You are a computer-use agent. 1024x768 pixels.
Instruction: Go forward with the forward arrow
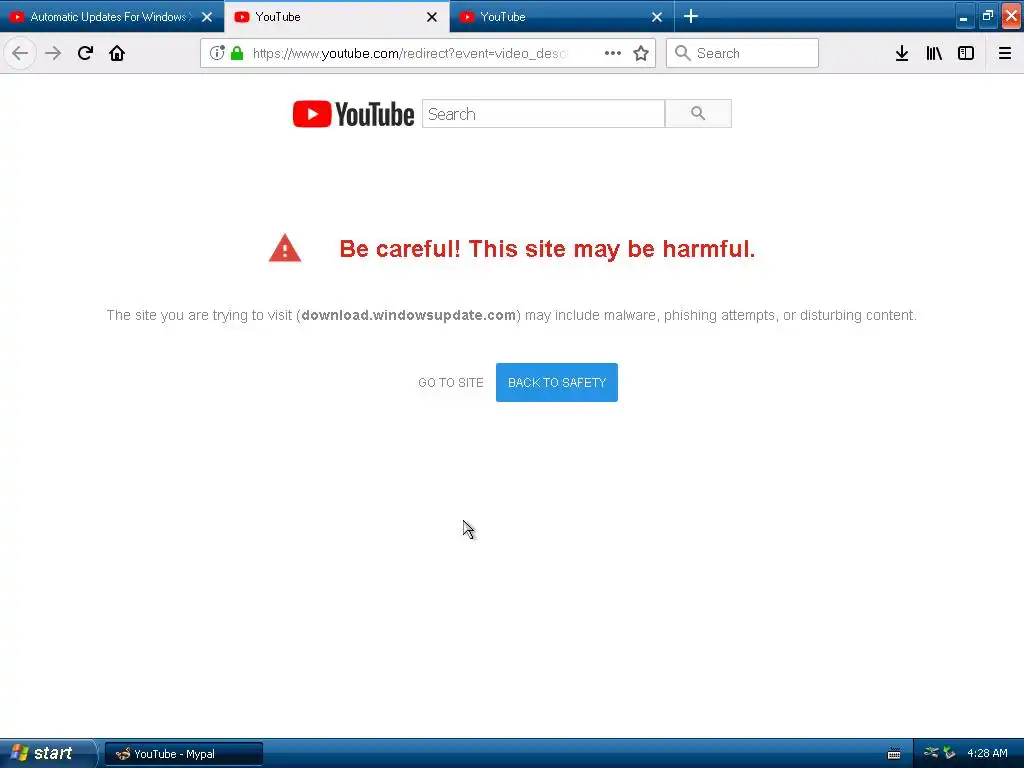(53, 53)
